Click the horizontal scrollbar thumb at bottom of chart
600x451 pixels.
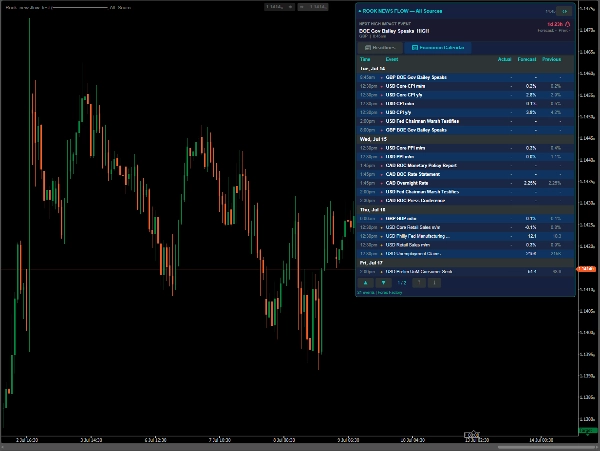point(547,447)
